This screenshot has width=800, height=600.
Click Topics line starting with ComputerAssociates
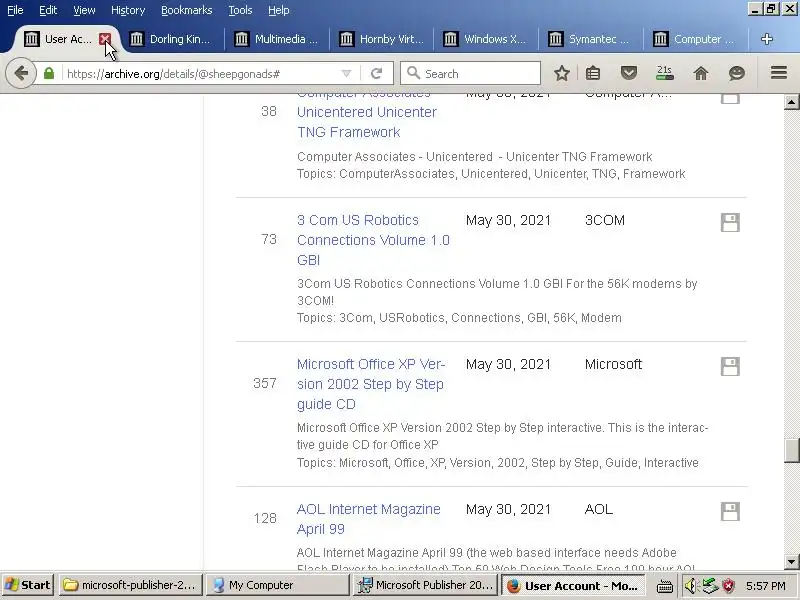pyautogui.click(x=491, y=174)
